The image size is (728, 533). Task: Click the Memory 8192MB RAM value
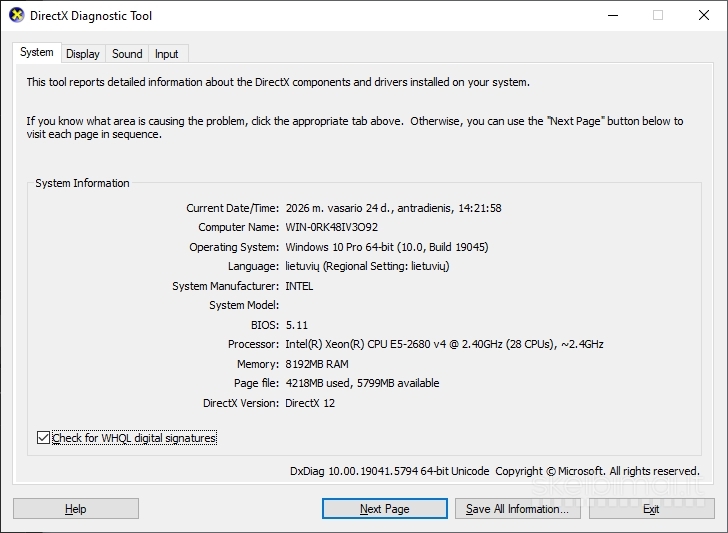(317, 364)
